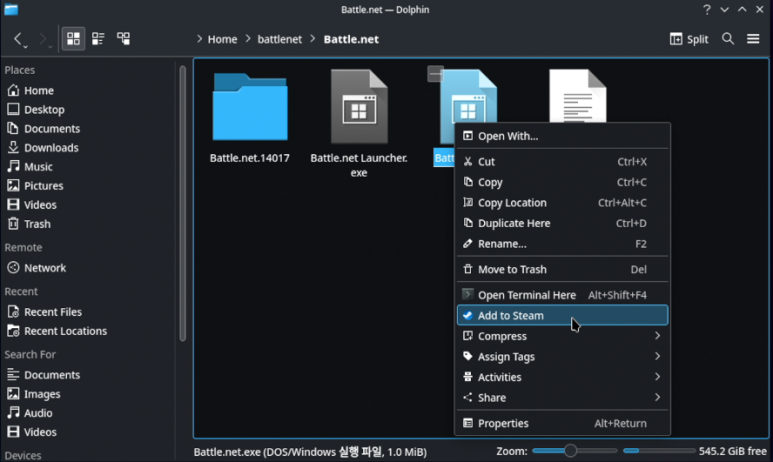Open the Dolphin help question mark
This screenshot has width=773, height=462.
click(706, 9)
